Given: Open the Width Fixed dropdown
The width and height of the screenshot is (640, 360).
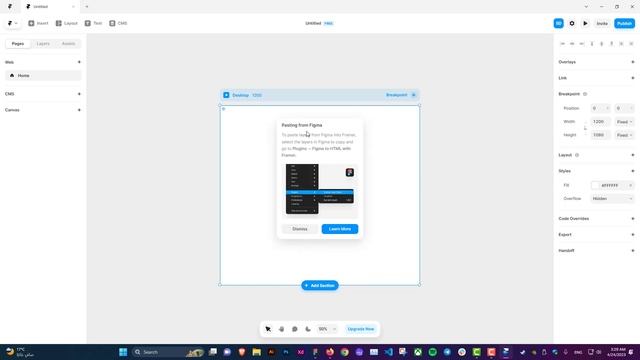Looking at the screenshot, I should [x=624, y=122].
